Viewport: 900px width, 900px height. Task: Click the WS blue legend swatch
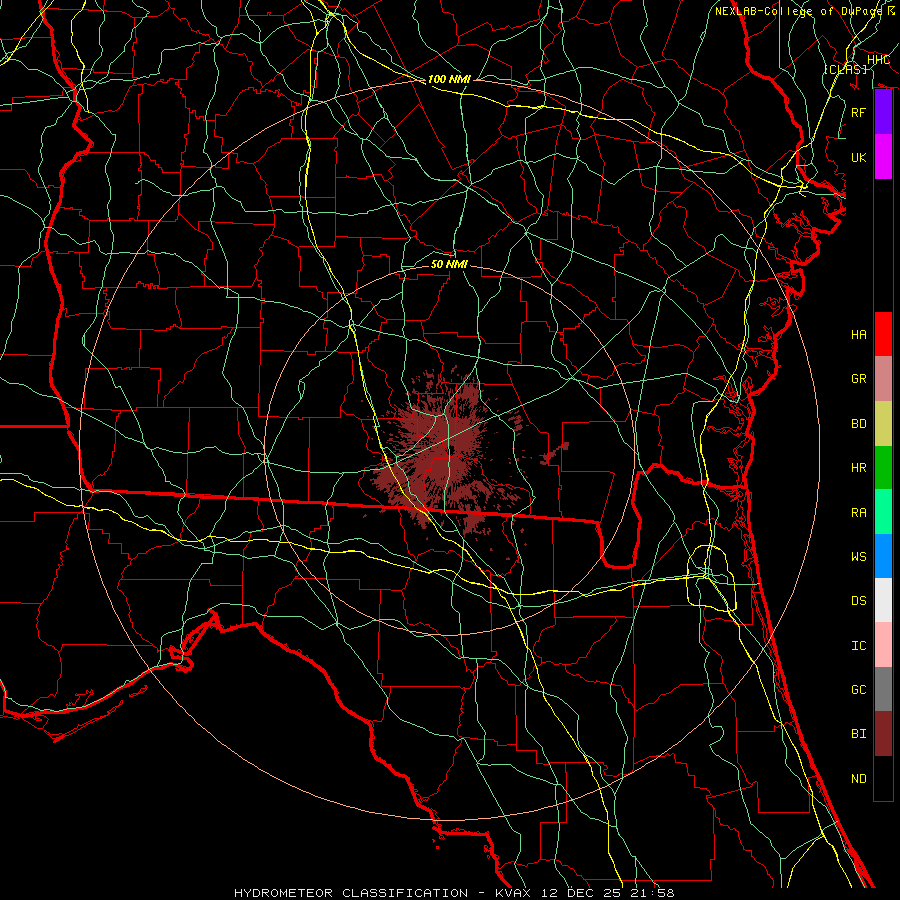(x=883, y=556)
